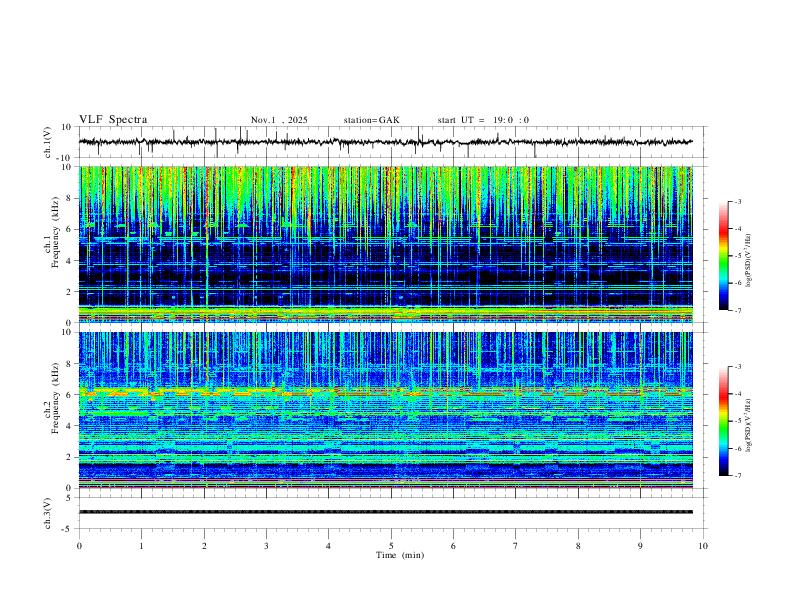Click the time axis tick label '8'
792x612 pixels.
pos(578,546)
